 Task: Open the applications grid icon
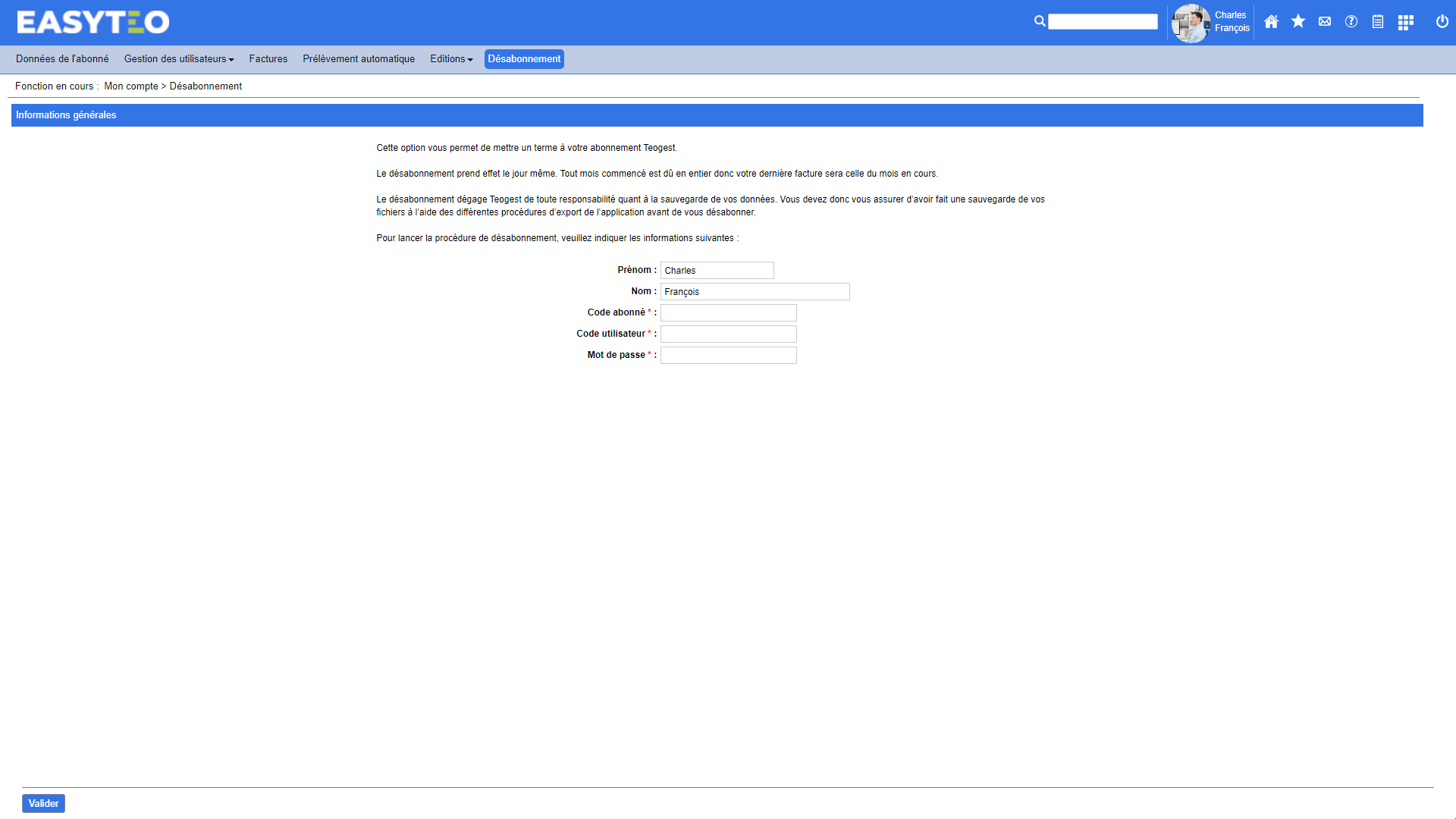(x=1405, y=22)
